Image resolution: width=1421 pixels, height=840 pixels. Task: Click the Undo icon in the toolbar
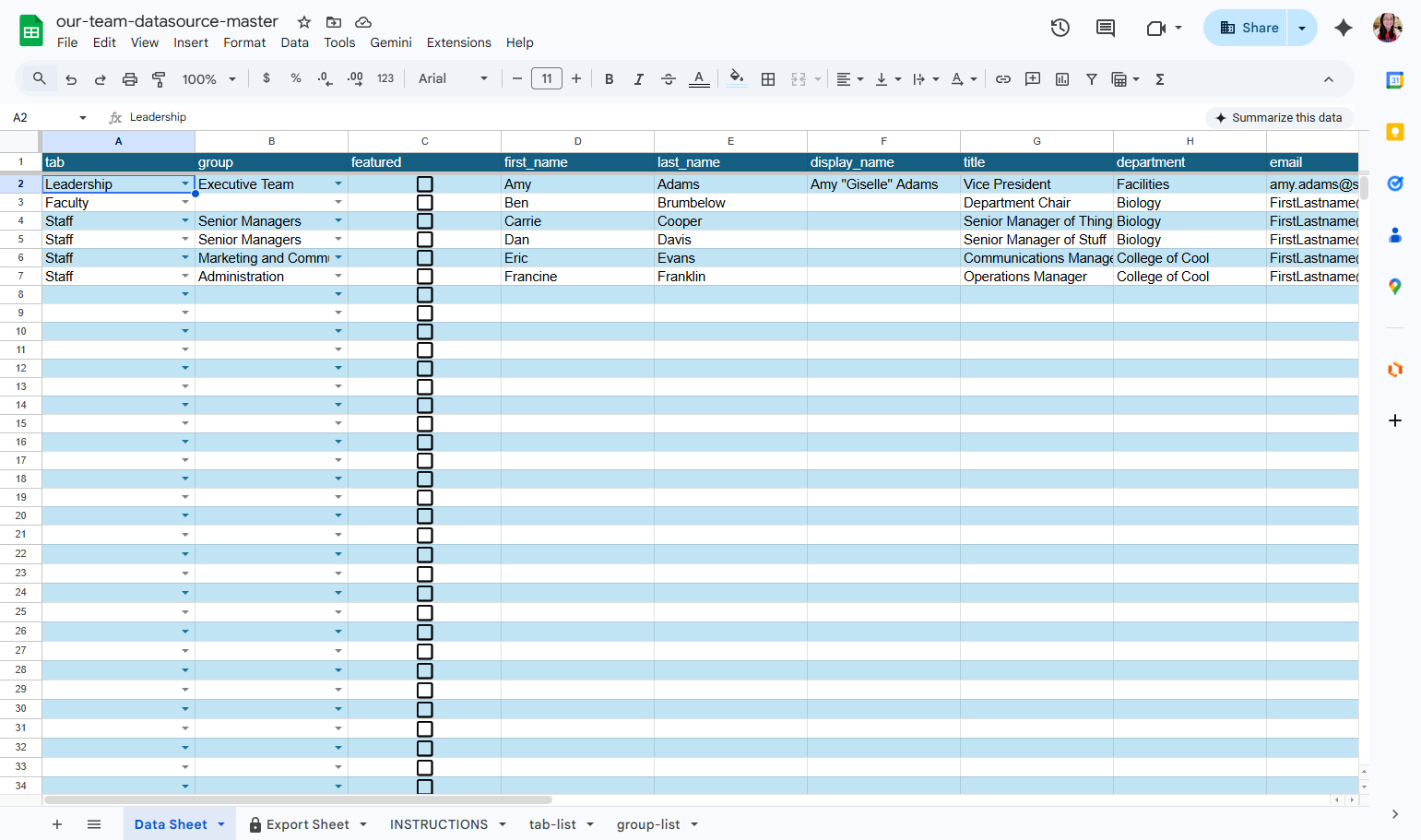coord(71,79)
